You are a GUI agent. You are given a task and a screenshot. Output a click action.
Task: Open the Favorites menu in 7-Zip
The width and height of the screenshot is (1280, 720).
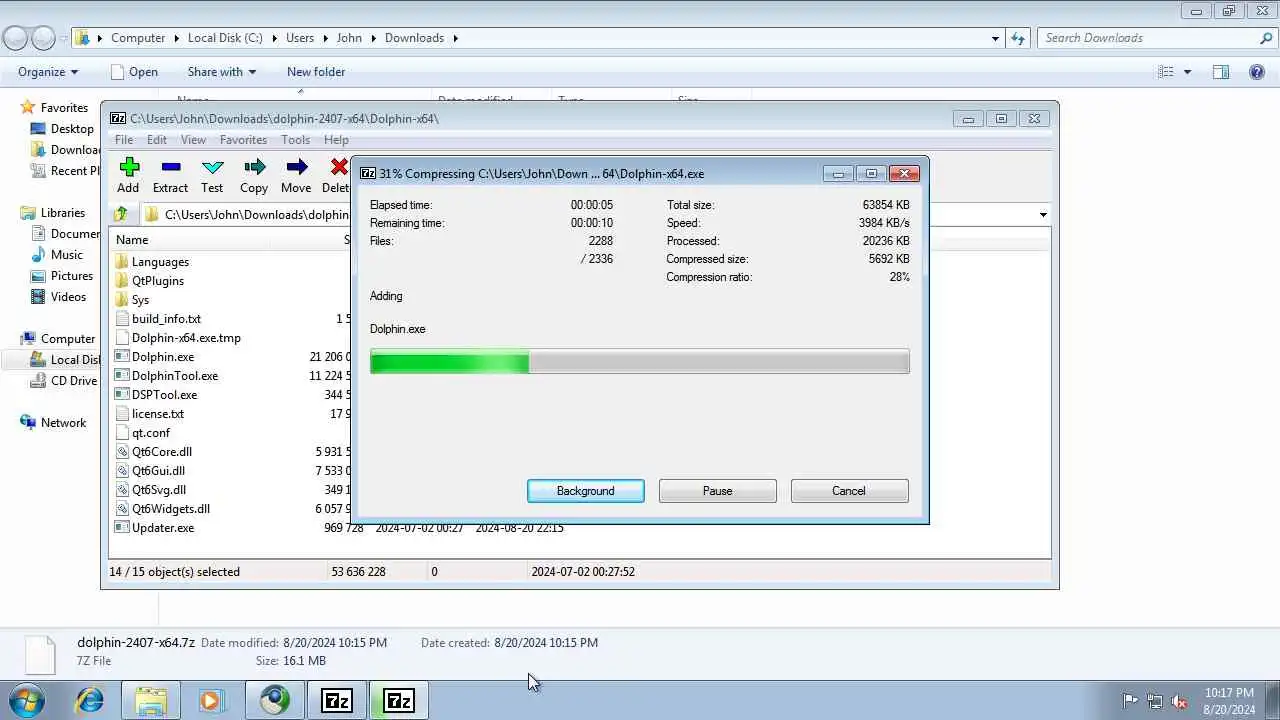[x=243, y=140]
